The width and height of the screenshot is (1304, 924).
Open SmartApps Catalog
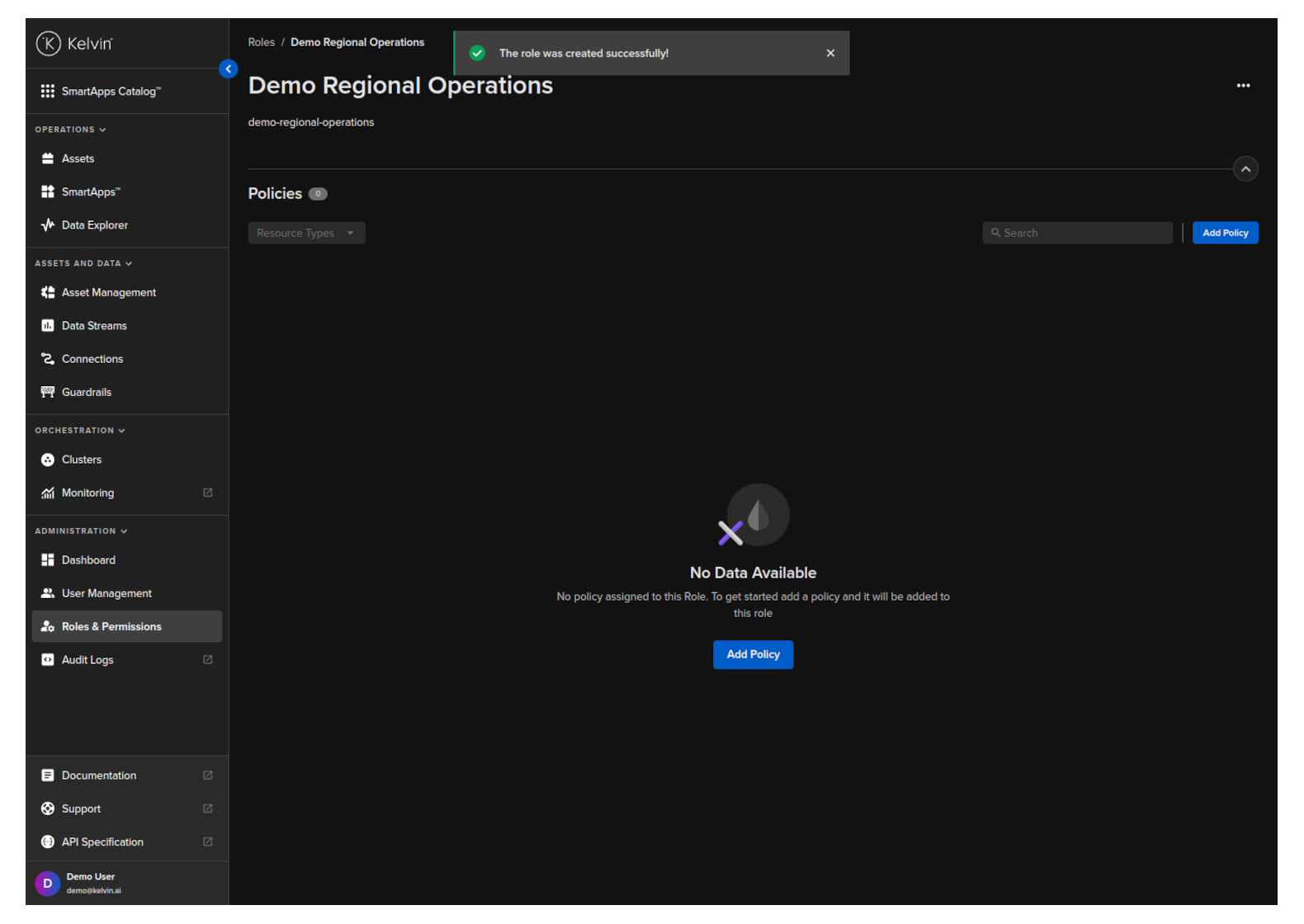tap(111, 92)
